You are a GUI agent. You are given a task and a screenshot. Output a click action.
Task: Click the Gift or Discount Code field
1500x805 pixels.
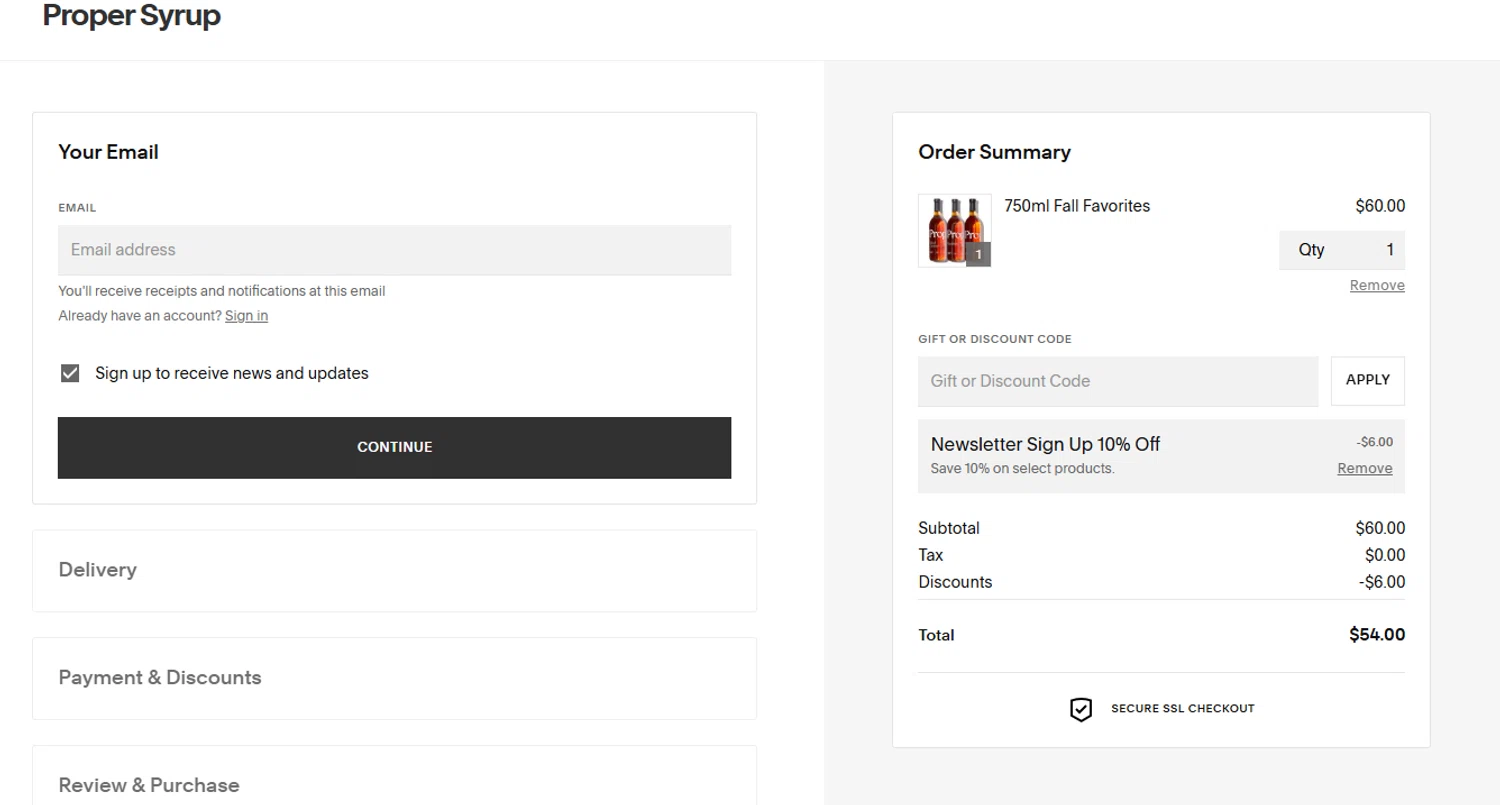click(1118, 381)
